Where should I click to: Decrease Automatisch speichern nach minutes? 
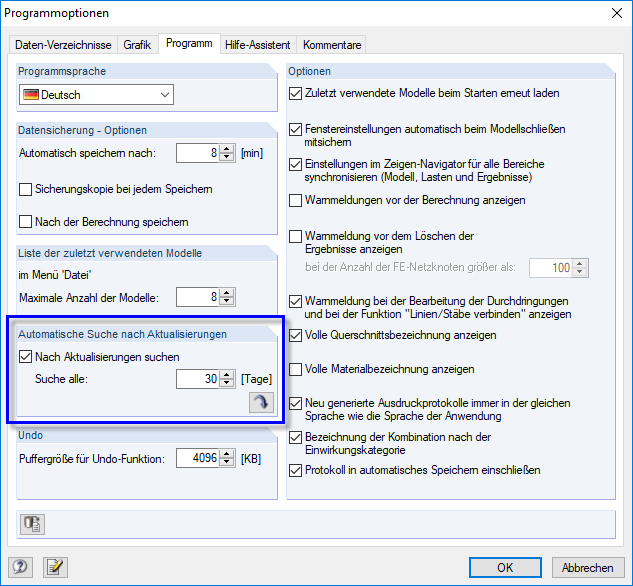227,157
